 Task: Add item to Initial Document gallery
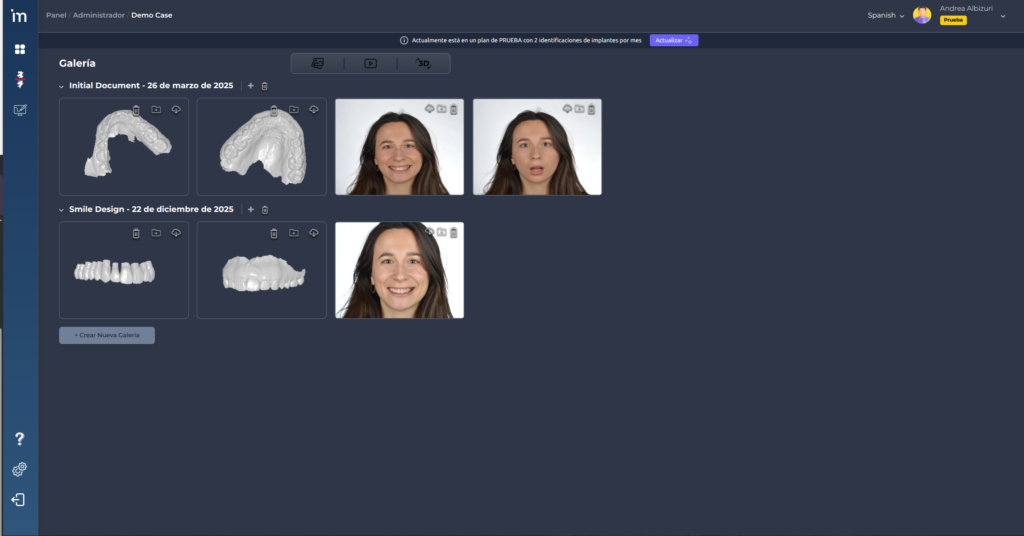coord(250,86)
